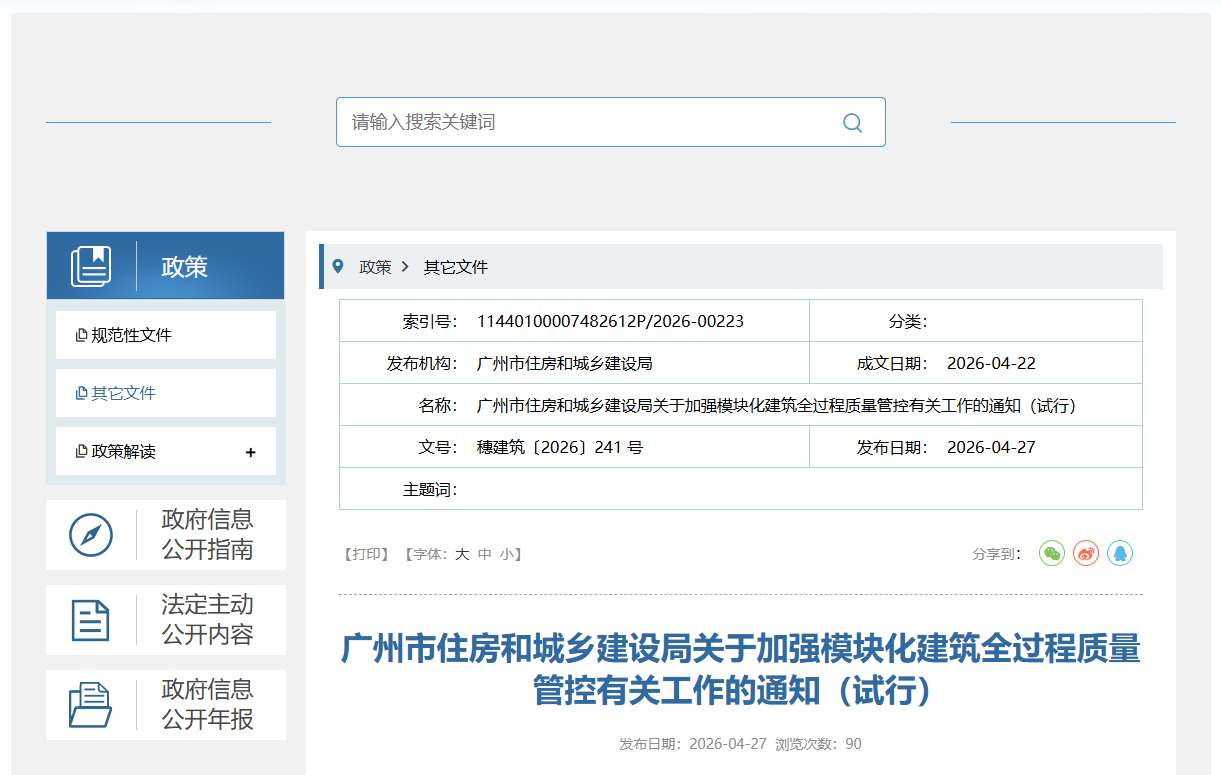Open the 其它文件 sidebar item
The height and width of the screenshot is (775, 1221).
click(123, 394)
